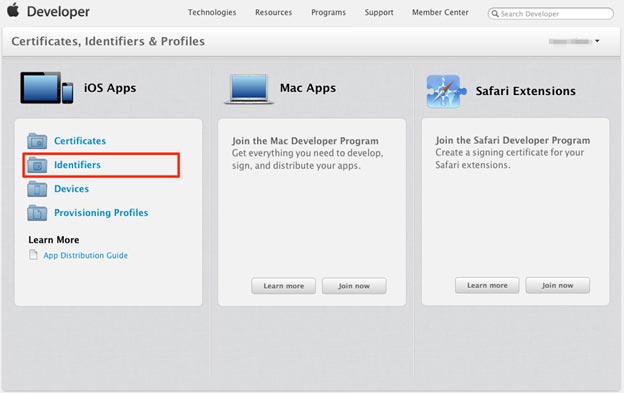Click the App Distribution Guide document icon

(33, 255)
